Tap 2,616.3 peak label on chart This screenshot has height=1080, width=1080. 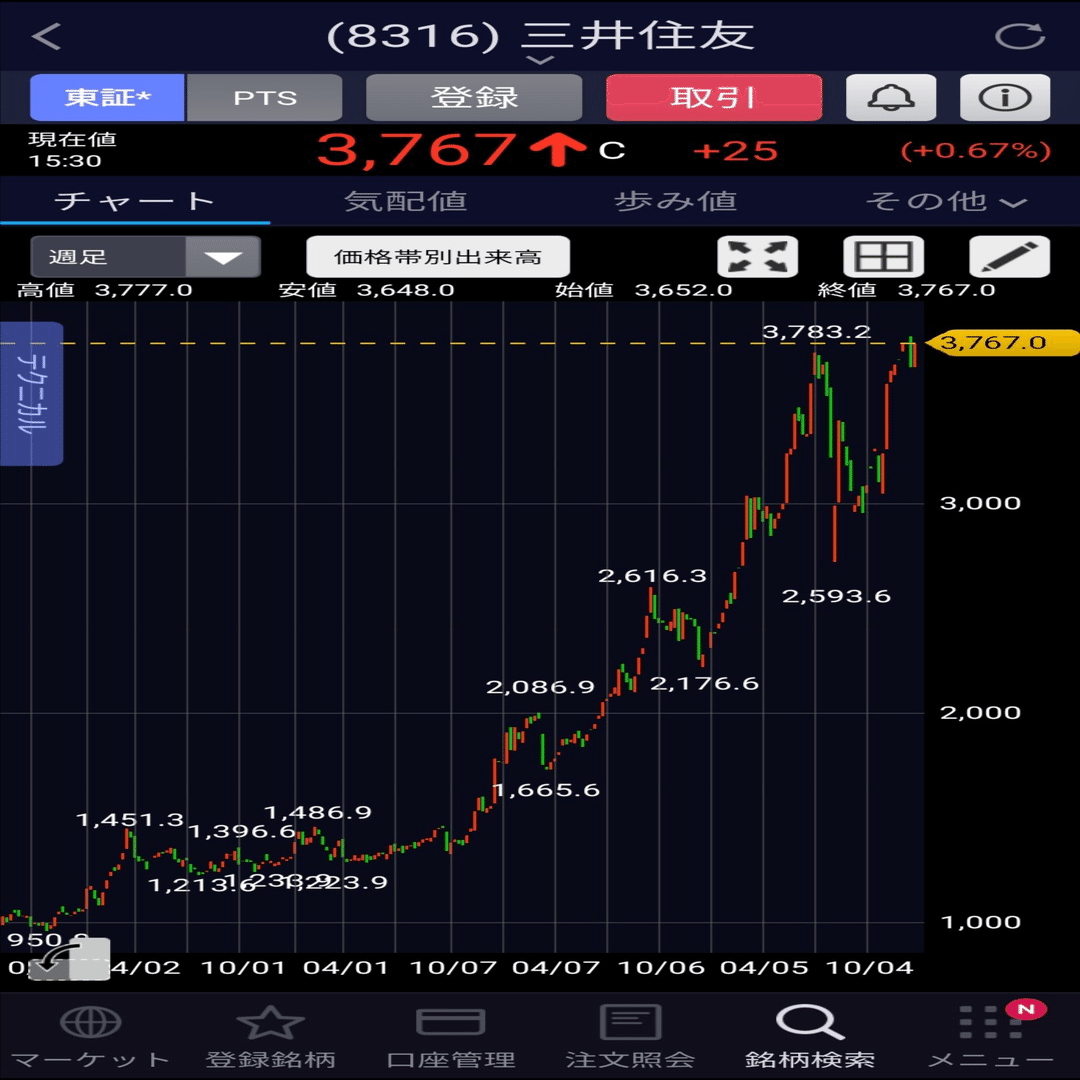point(652,576)
